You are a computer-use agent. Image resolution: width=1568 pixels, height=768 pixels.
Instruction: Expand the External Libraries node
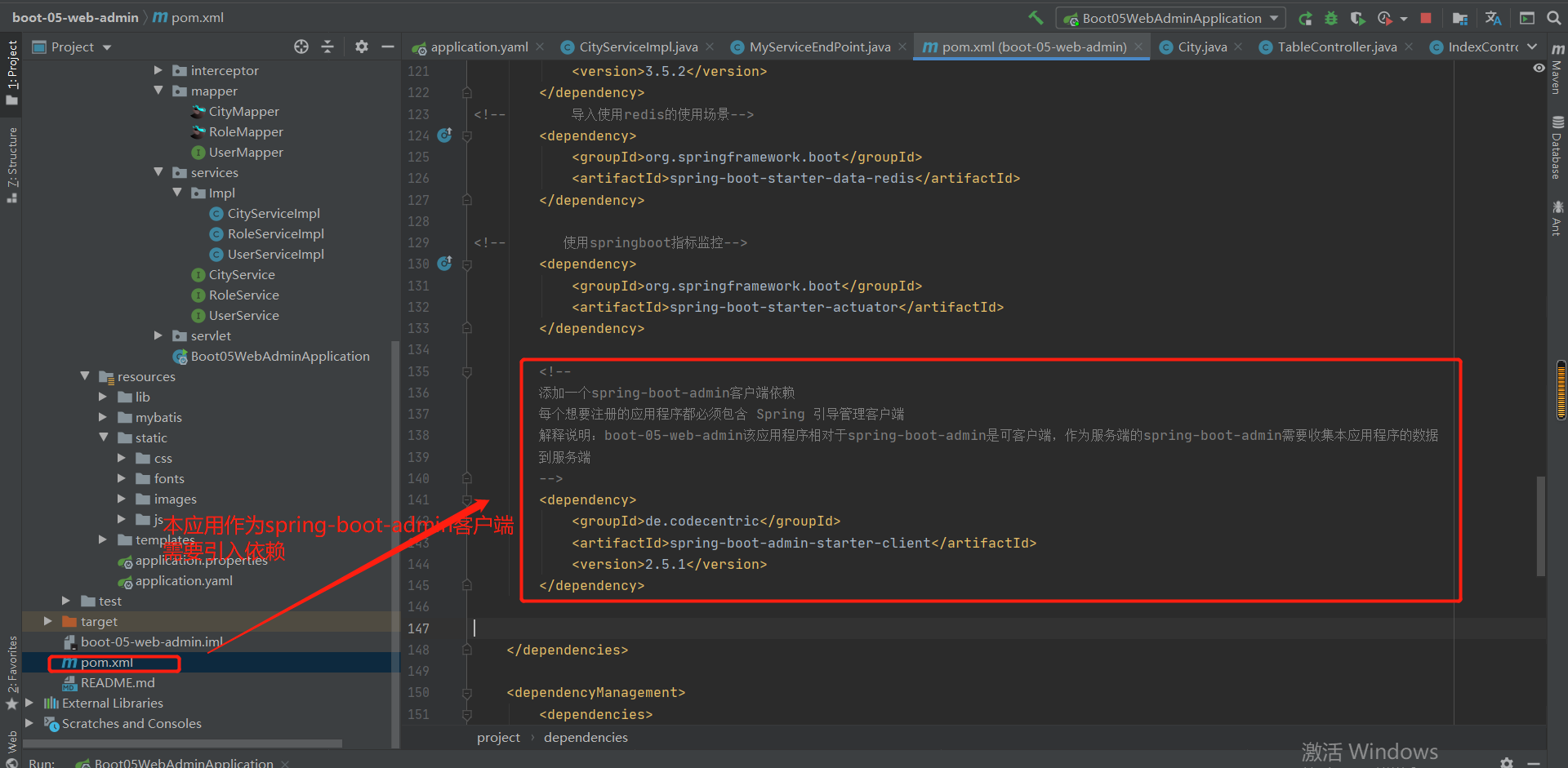coord(29,703)
